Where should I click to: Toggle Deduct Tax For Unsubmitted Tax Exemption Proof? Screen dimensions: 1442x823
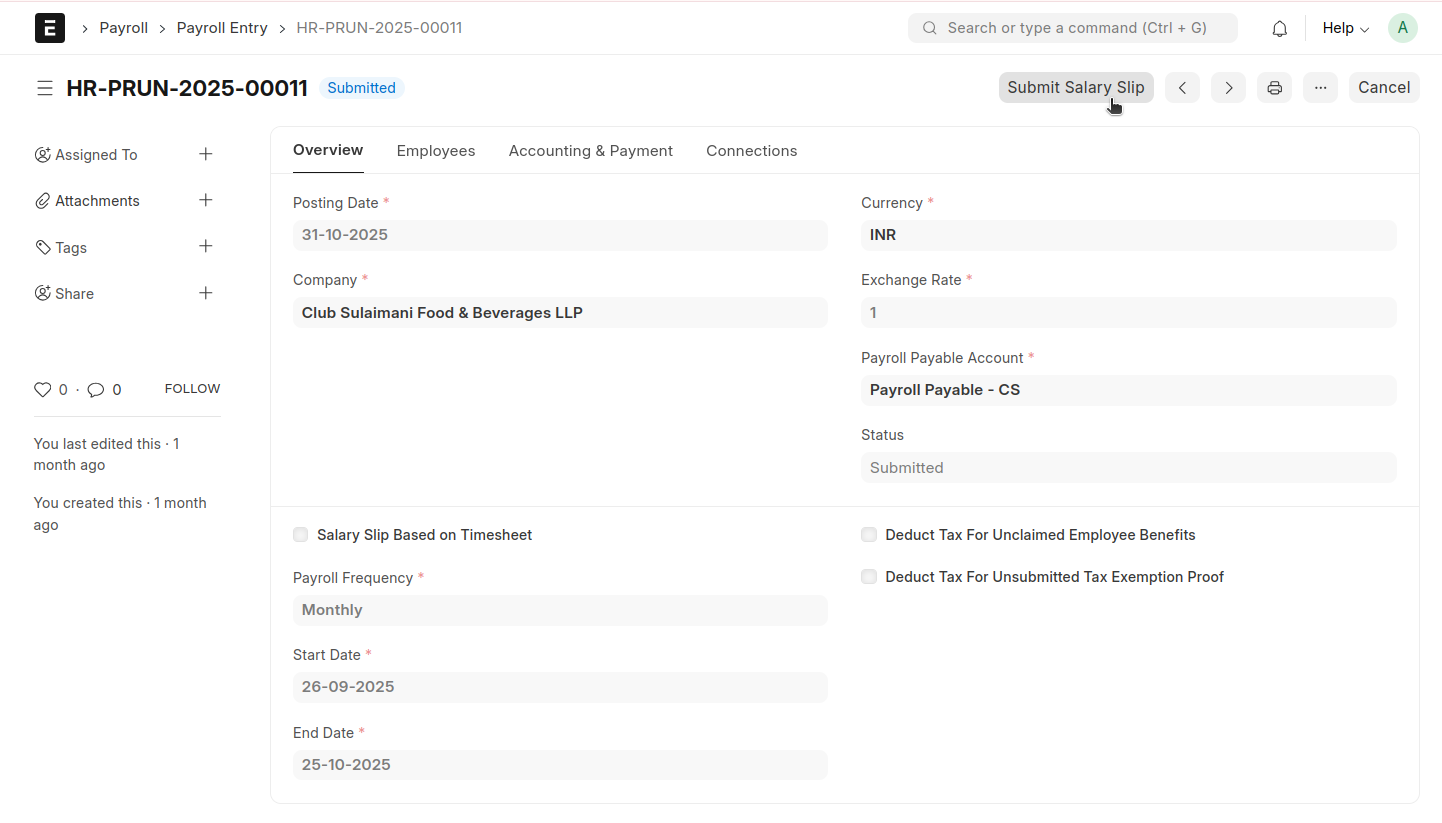(x=869, y=577)
